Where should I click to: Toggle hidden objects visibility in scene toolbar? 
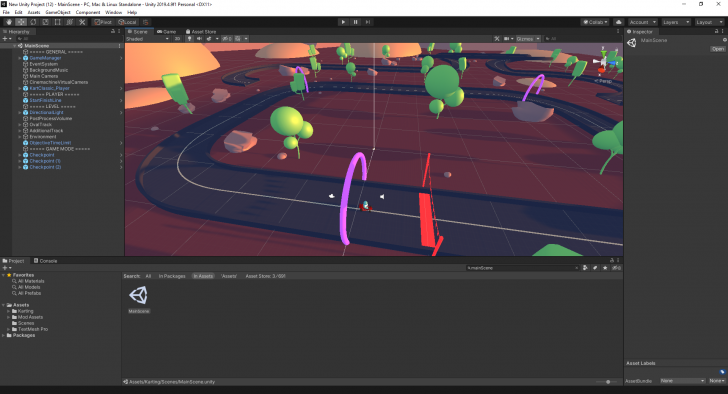[227, 39]
